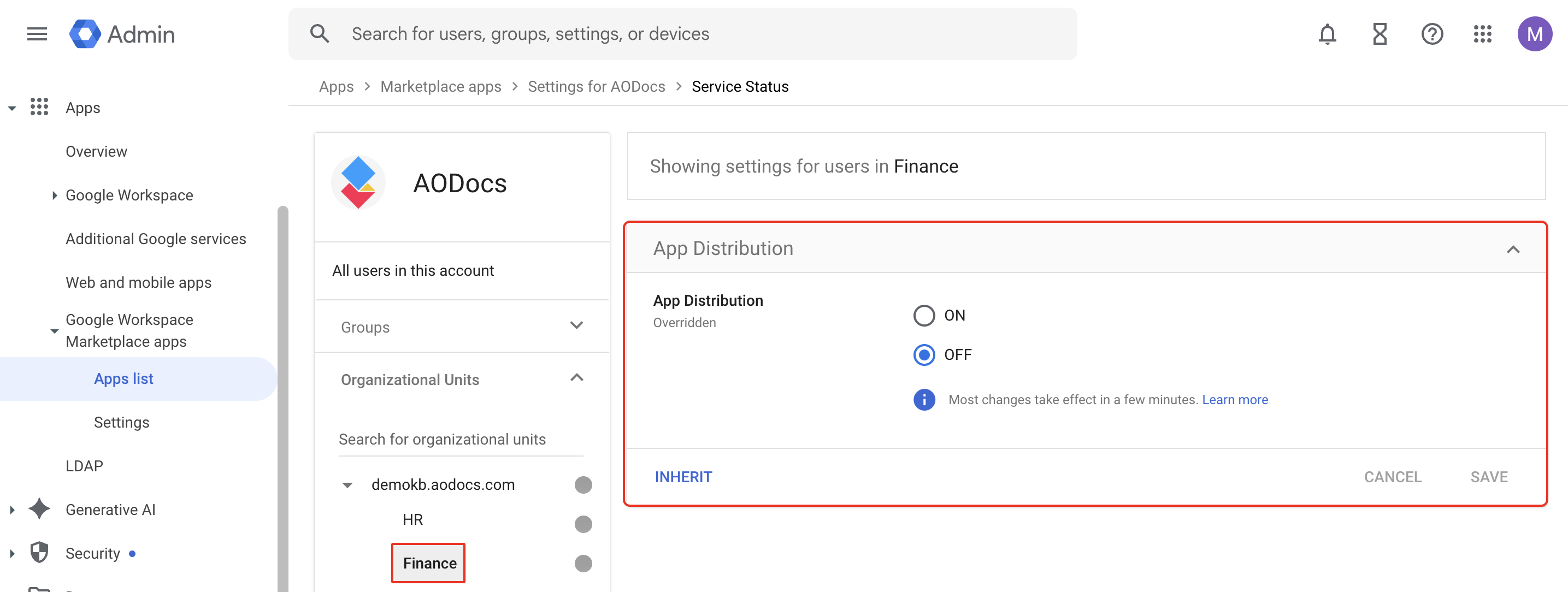The image size is (1568, 592).
Task: Click the INHERIT button
Action: [x=683, y=476]
